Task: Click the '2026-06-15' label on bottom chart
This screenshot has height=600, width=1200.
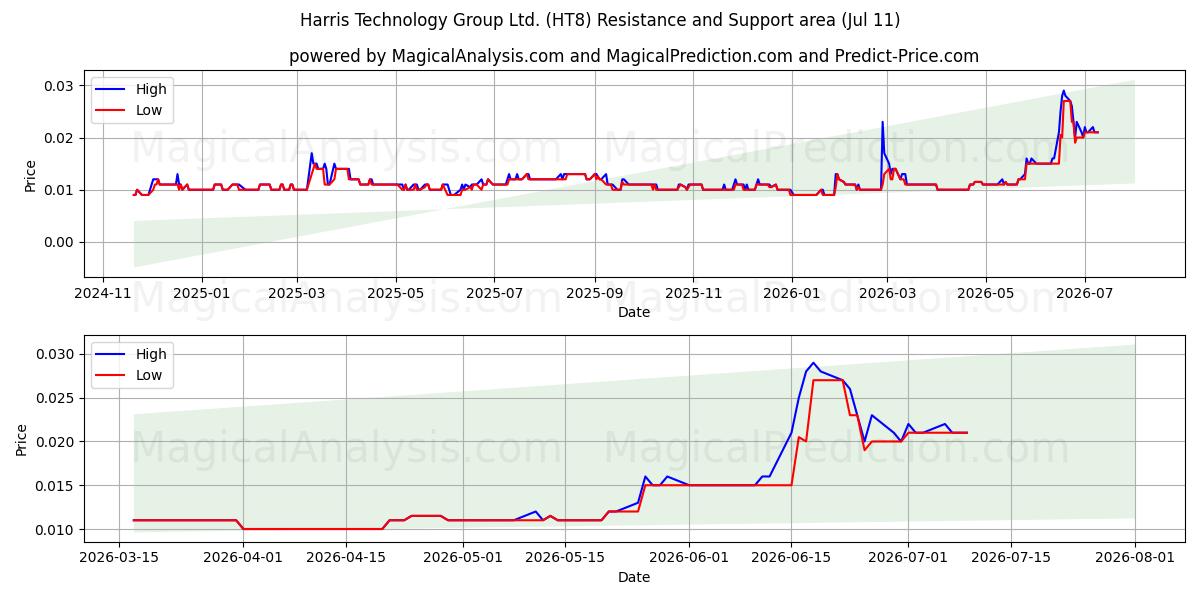Action: (791, 559)
